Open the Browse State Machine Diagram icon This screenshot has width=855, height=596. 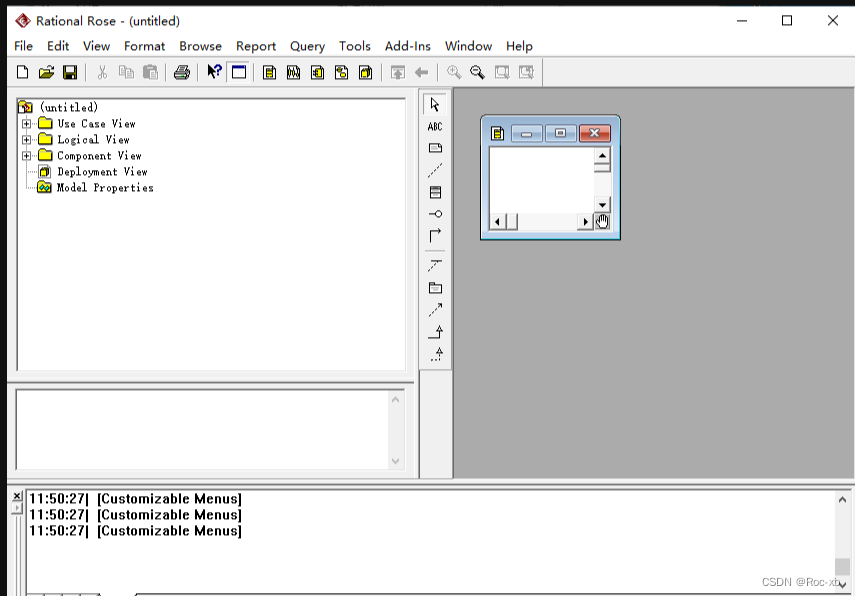point(341,72)
